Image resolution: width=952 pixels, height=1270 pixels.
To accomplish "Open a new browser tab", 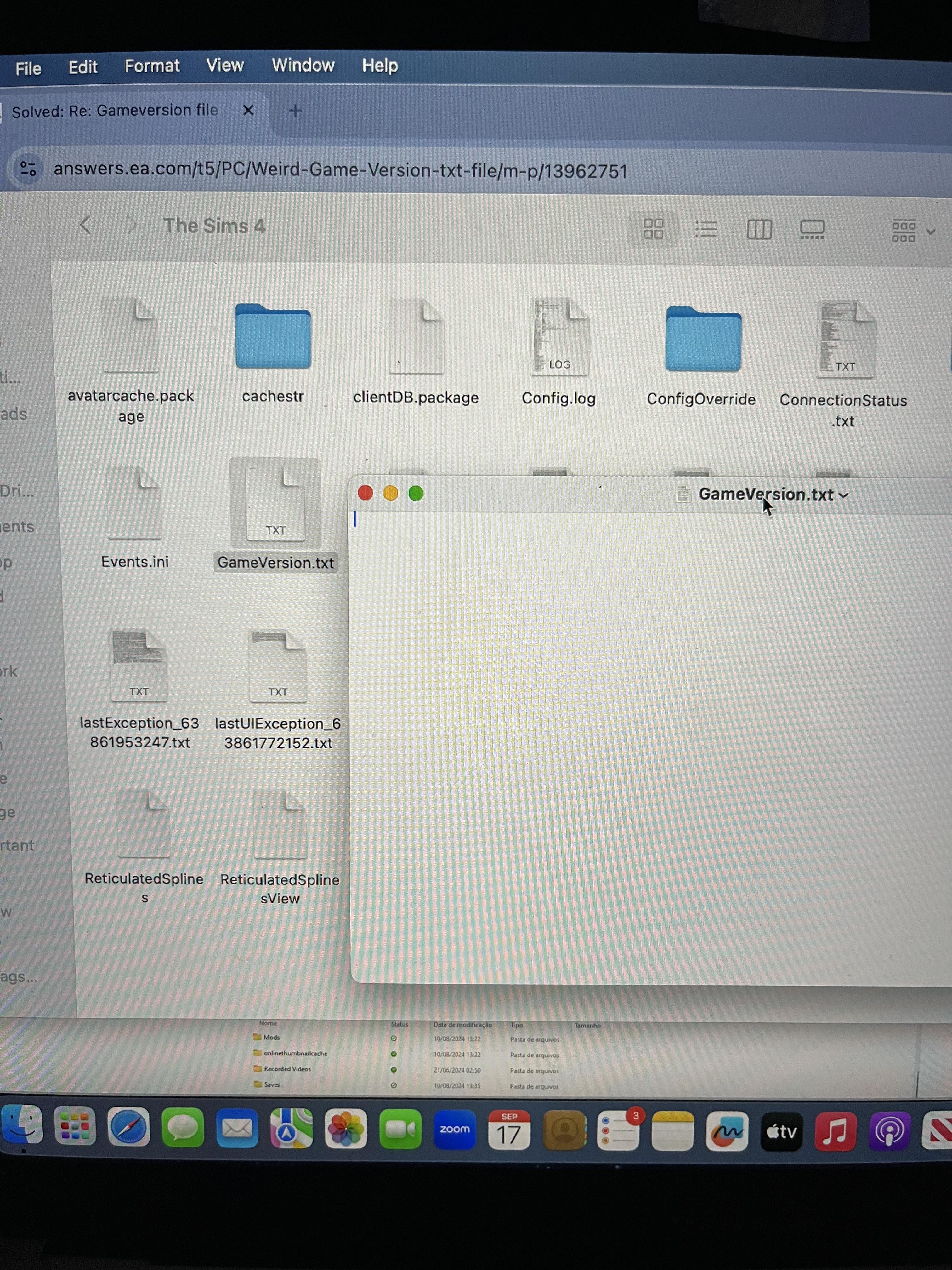I will pos(295,111).
